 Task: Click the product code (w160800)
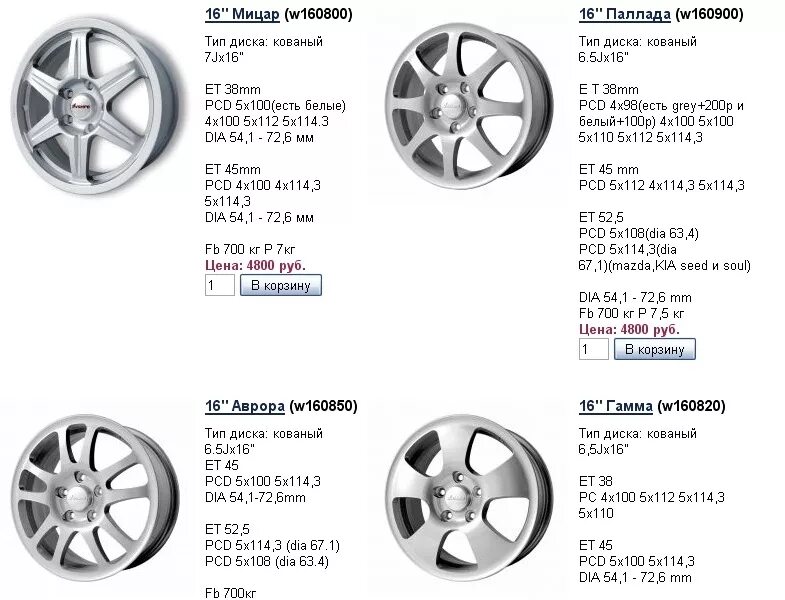point(318,14)
